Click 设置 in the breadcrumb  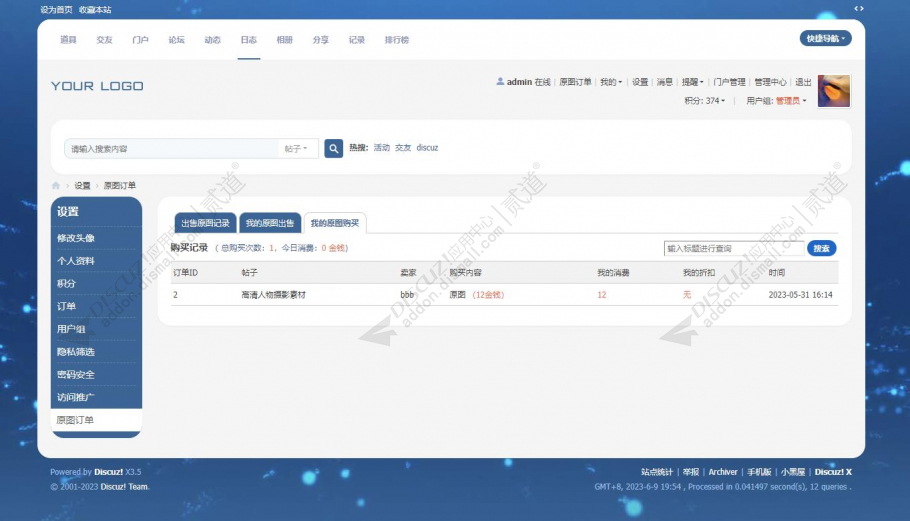(x=82, y=186)
